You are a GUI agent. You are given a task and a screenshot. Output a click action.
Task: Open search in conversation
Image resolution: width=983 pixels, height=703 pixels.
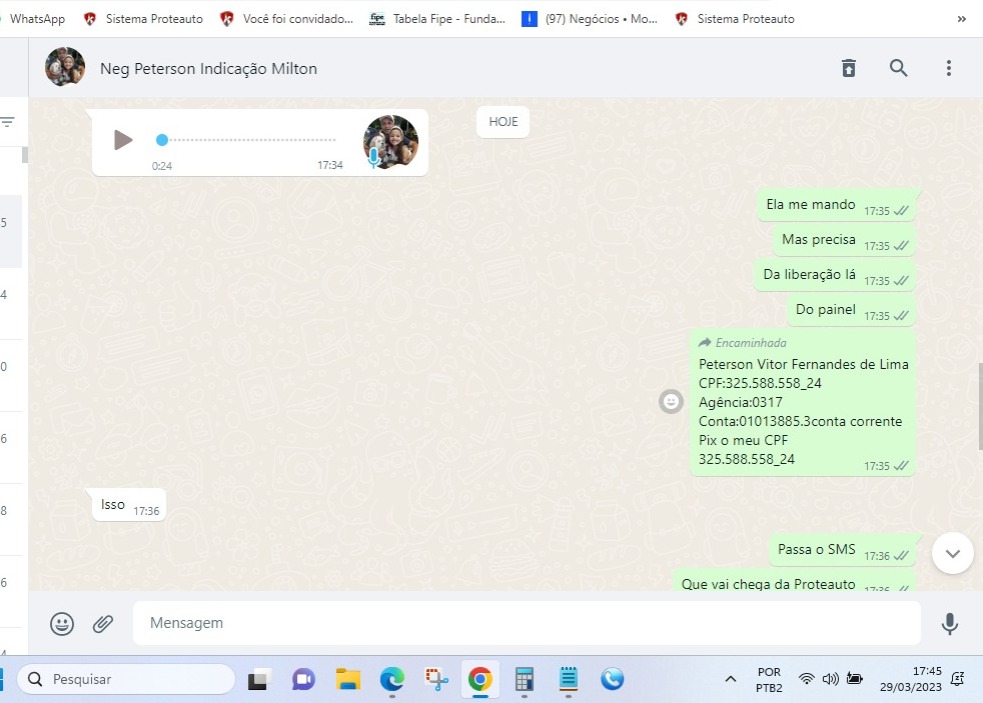[x=898, y=68]
